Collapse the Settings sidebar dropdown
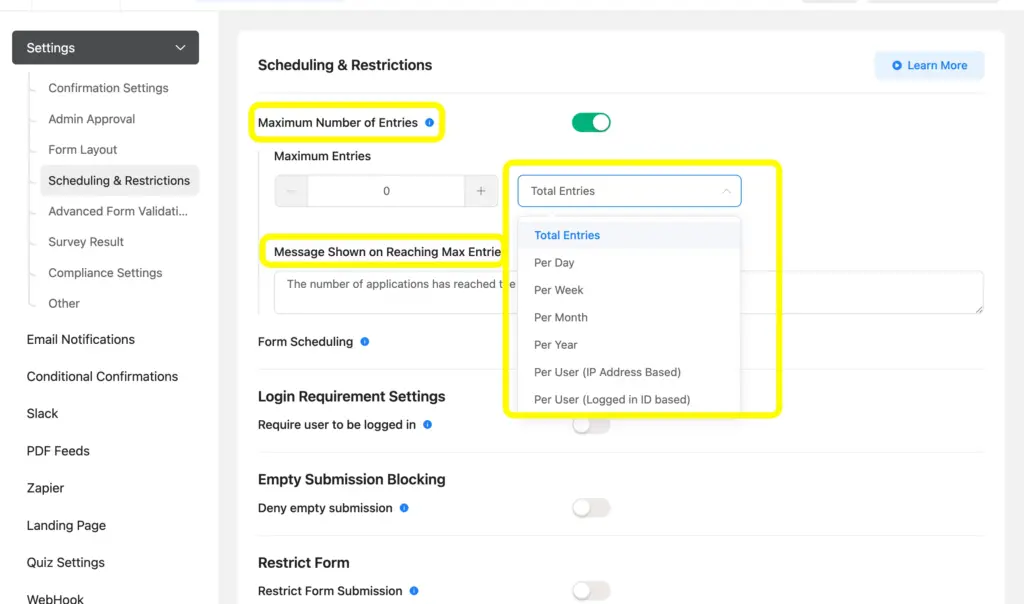This screenshot has width=1024, height=604. [x=180, y=47]
